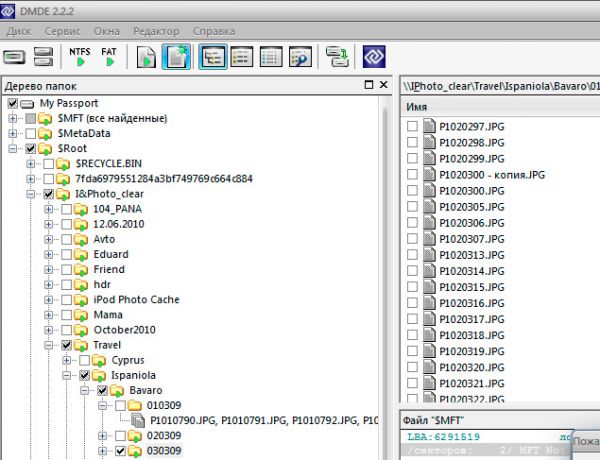
Task: Click the file search (magnifier) toolbar icon
Action: [x=300, y=58]
